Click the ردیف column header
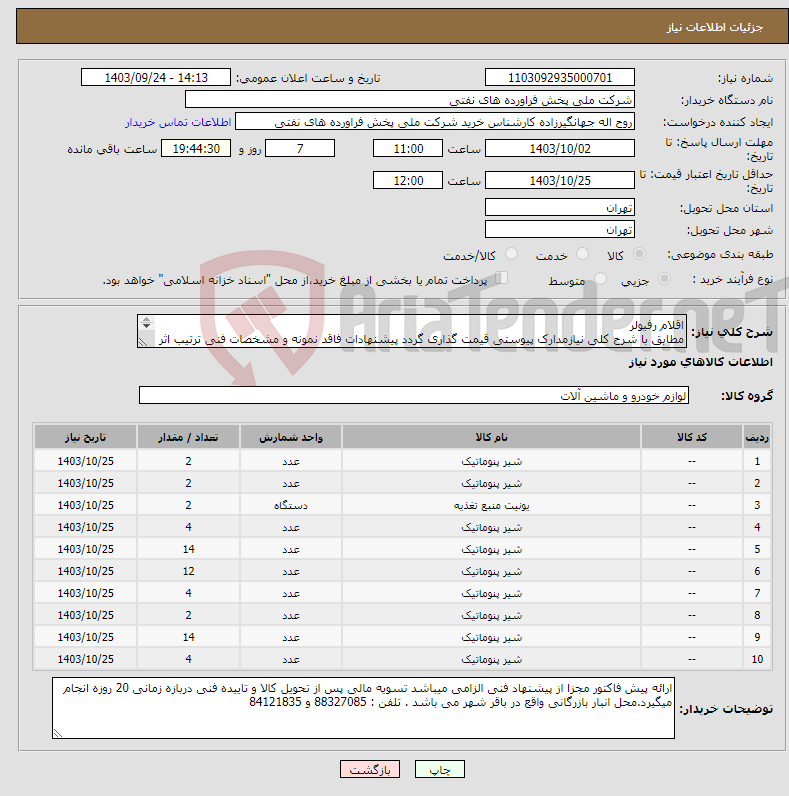 pos(757,437)
